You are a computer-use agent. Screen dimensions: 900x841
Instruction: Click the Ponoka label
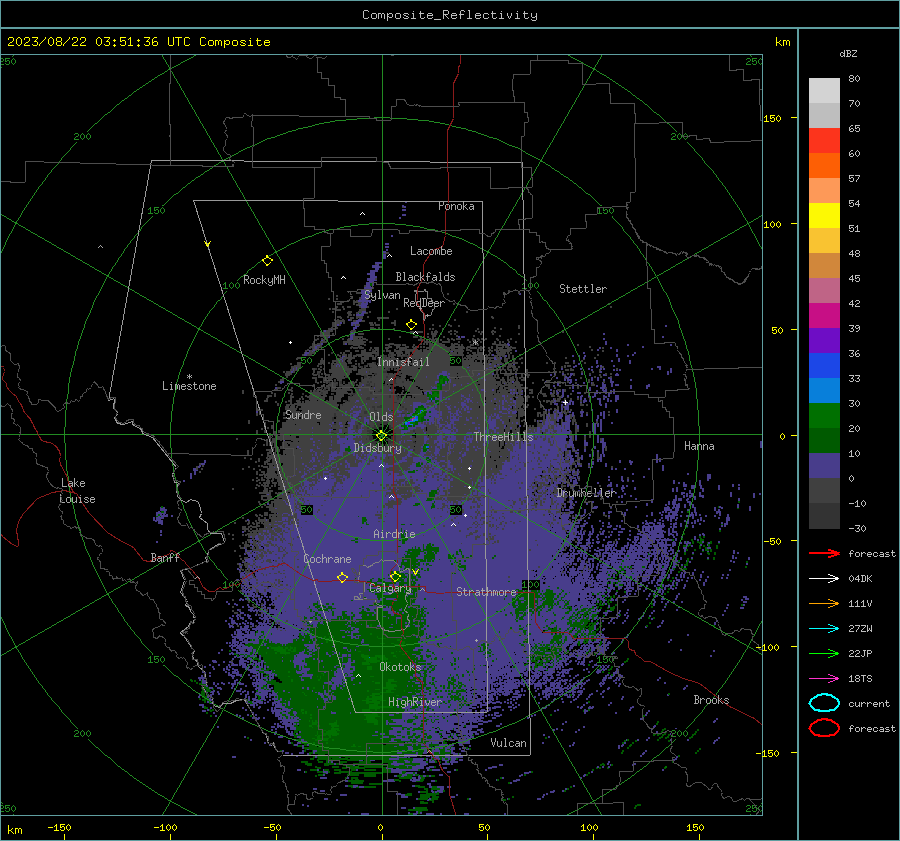pos(456,206)
